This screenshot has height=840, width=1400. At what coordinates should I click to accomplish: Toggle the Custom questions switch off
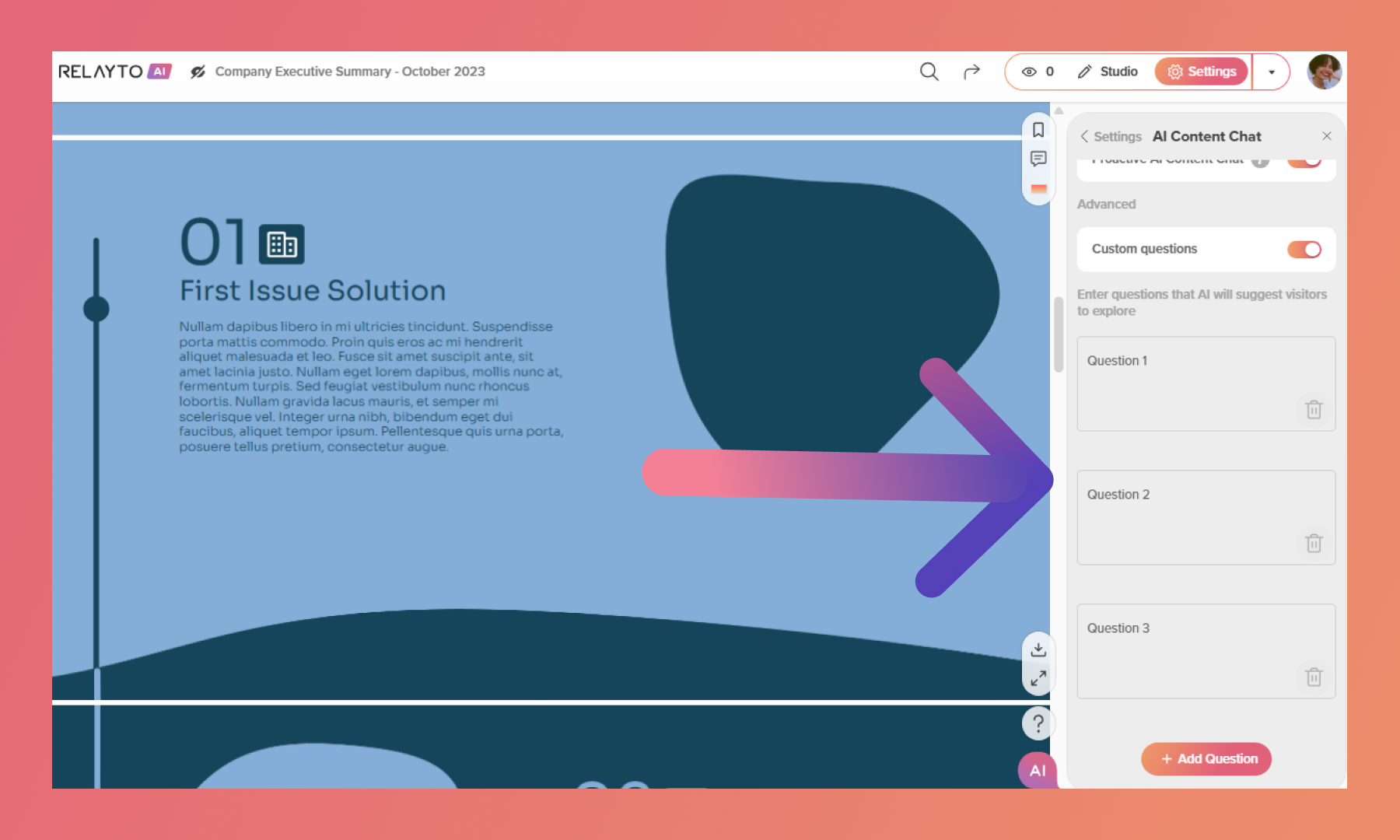1304,250
